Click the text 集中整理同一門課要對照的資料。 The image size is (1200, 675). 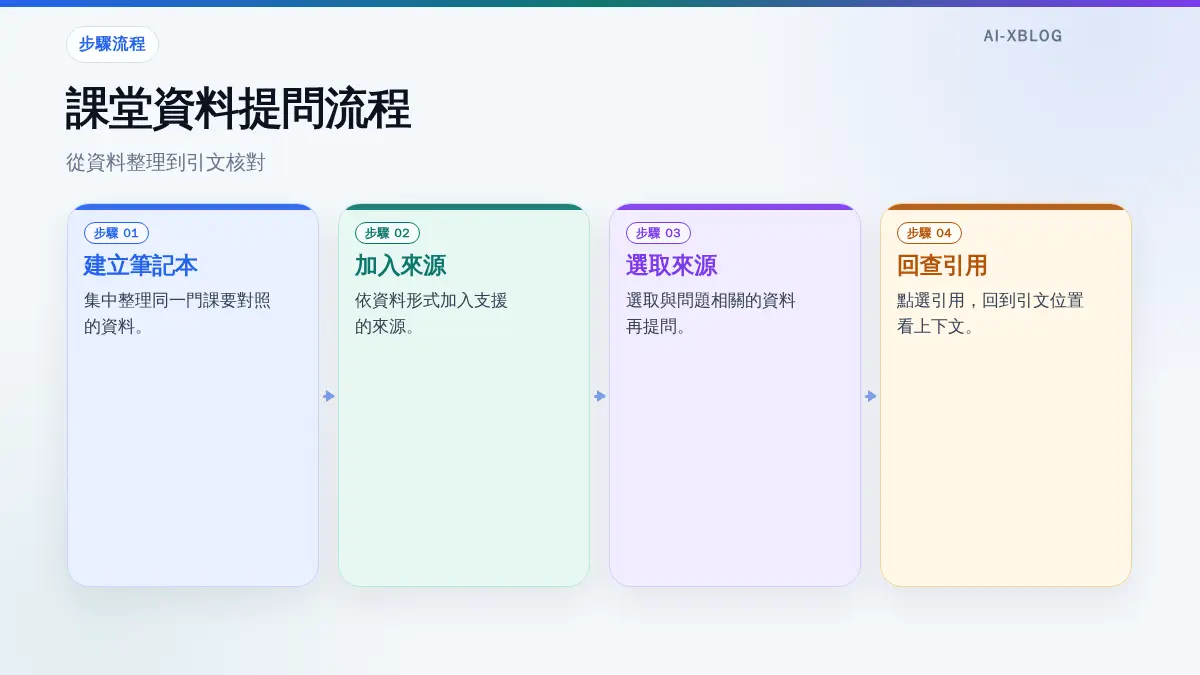pyautogui.click(x=177, y=313)
